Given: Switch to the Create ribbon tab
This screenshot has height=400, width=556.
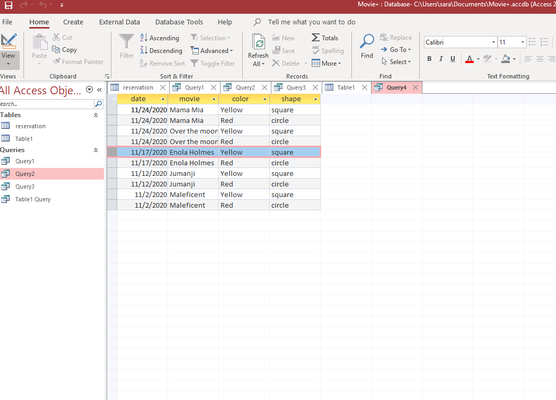Looking at the screenshot, I should coord(73,22).
